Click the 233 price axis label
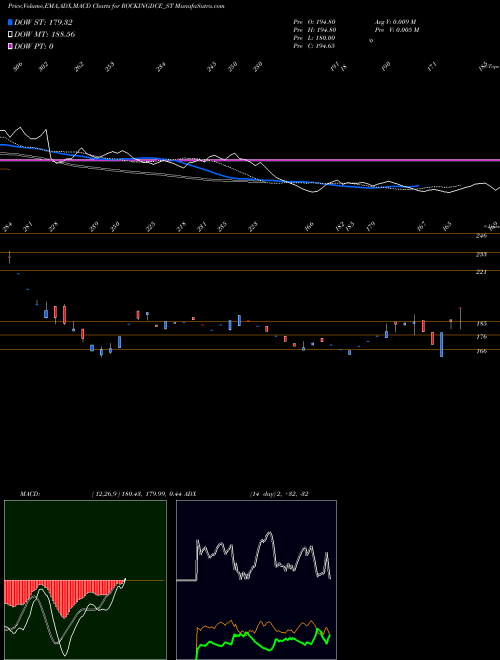The height and width of the screenshot is (660, 500). tap(481, 255)
